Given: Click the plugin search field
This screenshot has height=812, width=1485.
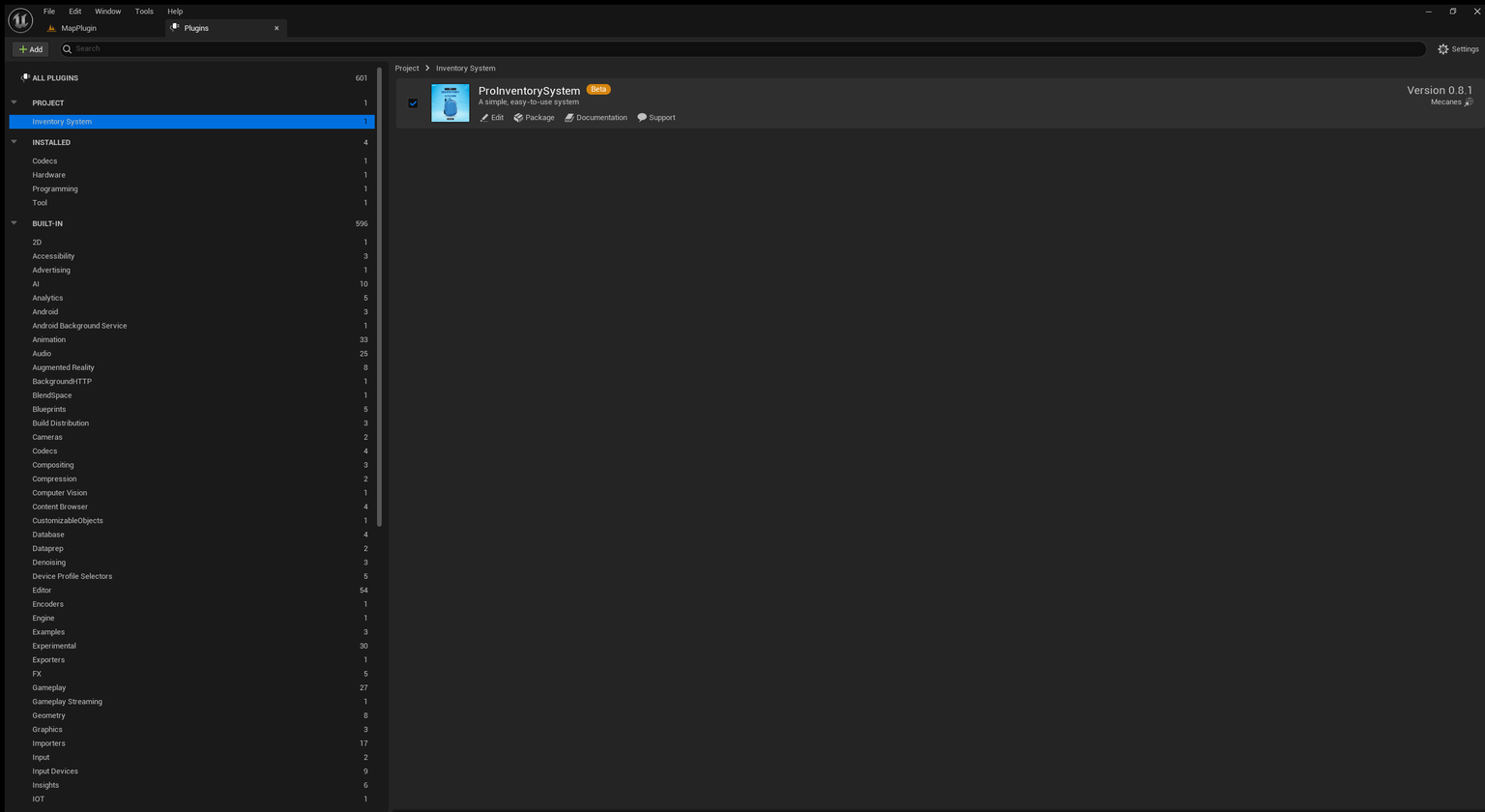Looking at the screenshot, I should coord(387,48).
